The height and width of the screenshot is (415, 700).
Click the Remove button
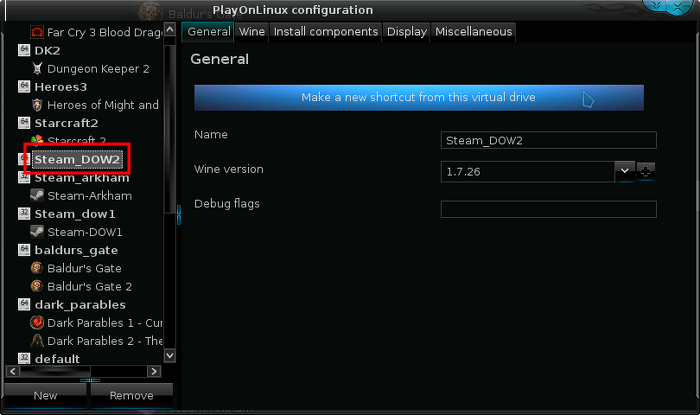(132, 395)
